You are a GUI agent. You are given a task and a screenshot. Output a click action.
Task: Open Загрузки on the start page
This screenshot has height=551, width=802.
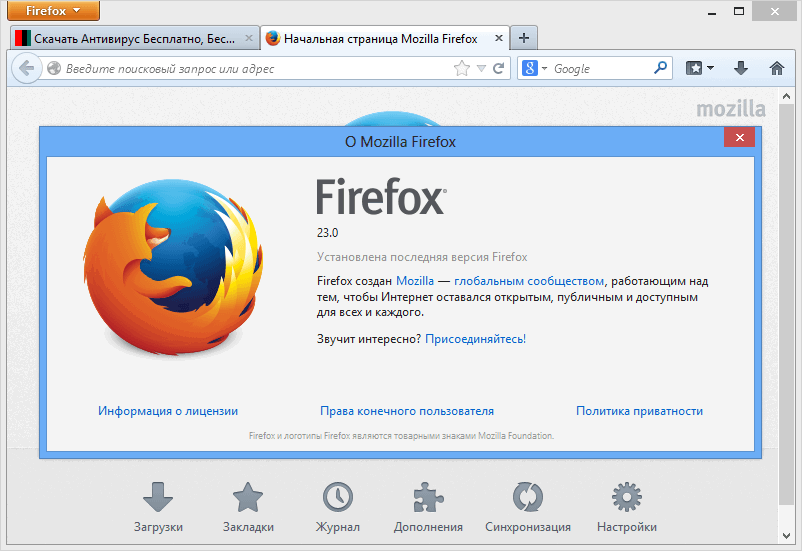pos(158,508)
